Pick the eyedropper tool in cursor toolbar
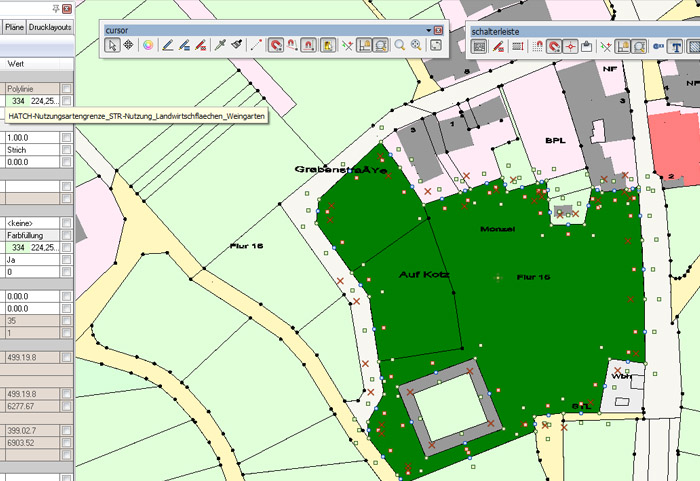Viewport: 700px width, 481px height. (x=219, y=45)
